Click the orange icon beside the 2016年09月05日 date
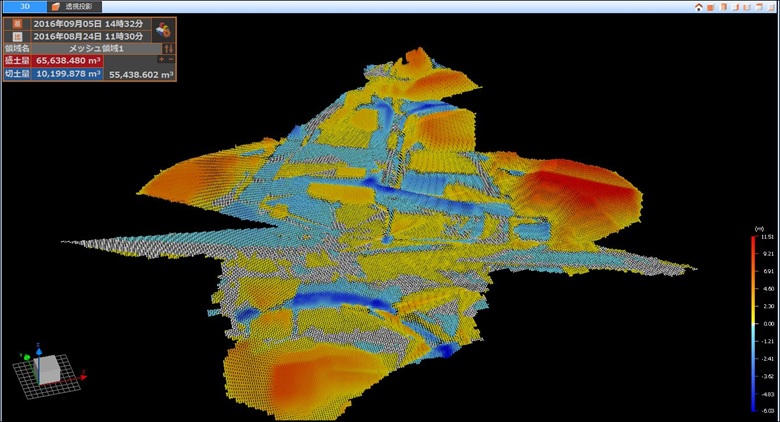The image size is (780, 422). point(18,23)
